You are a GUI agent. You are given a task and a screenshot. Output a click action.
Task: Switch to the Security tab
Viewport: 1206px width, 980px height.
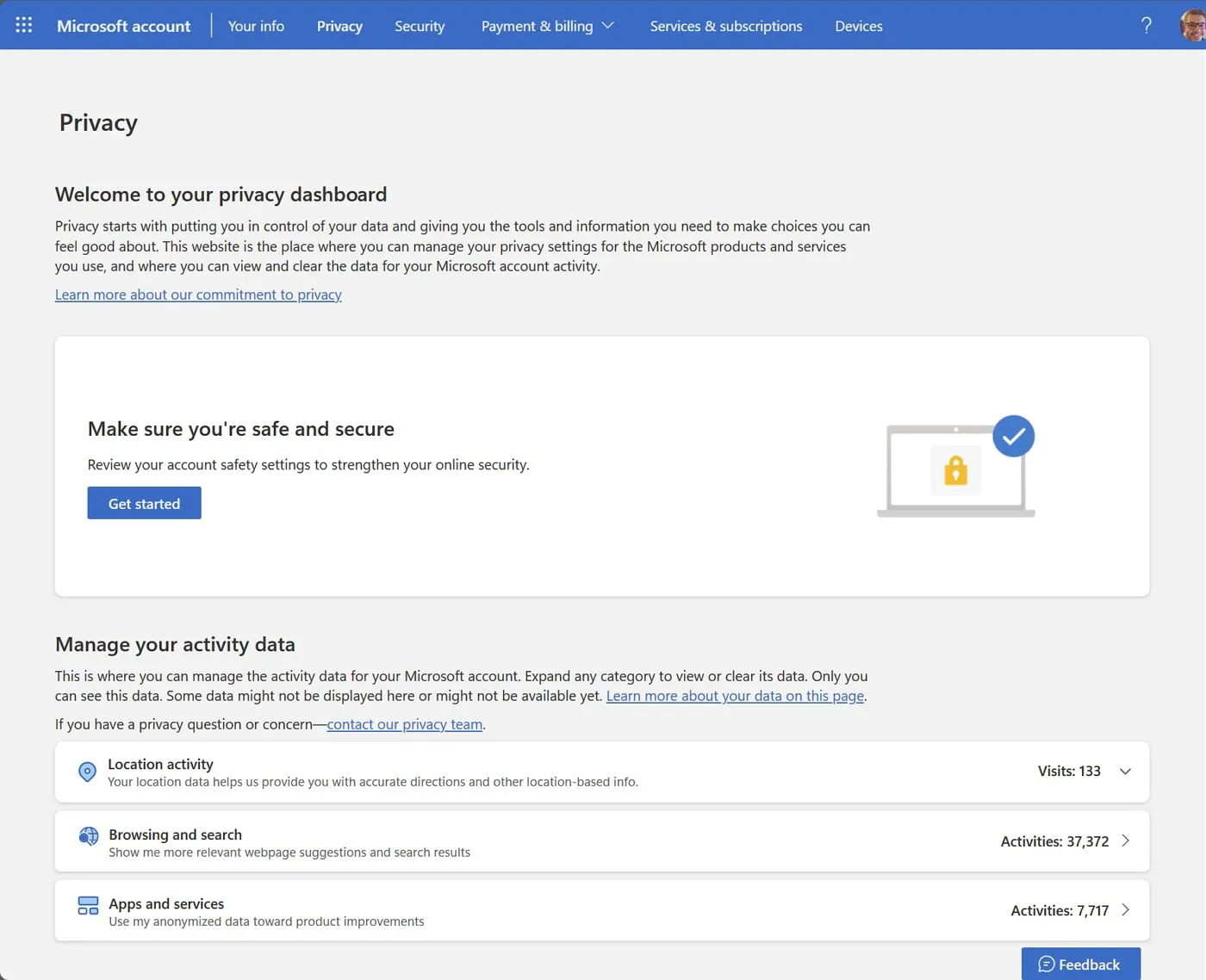(x=420, y=26)
